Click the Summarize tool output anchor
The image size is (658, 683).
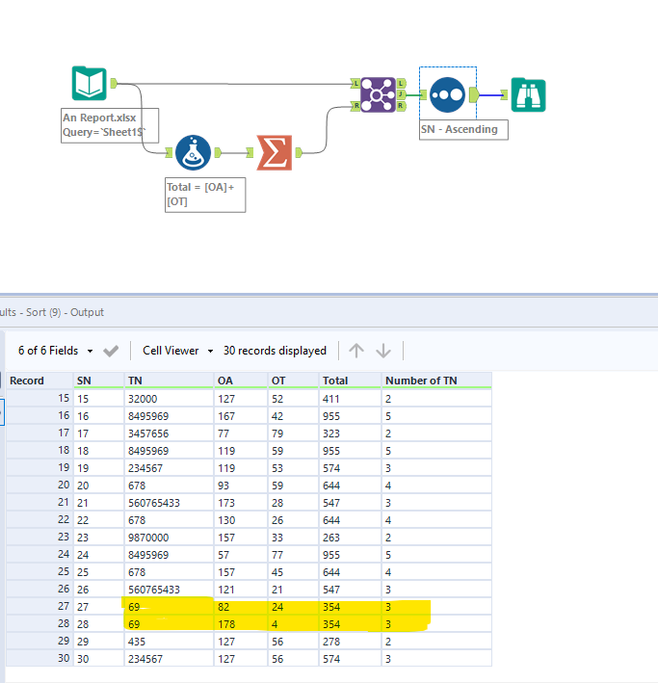pyautogui.click(x=299, y=152)
